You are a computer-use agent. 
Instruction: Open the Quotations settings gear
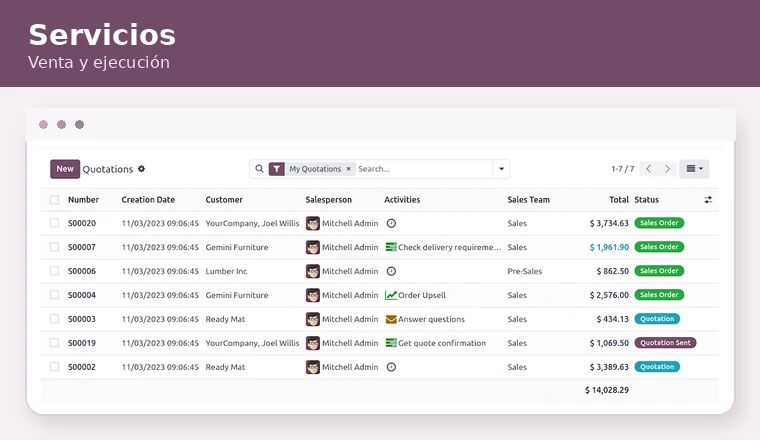[x=142, y=169]
